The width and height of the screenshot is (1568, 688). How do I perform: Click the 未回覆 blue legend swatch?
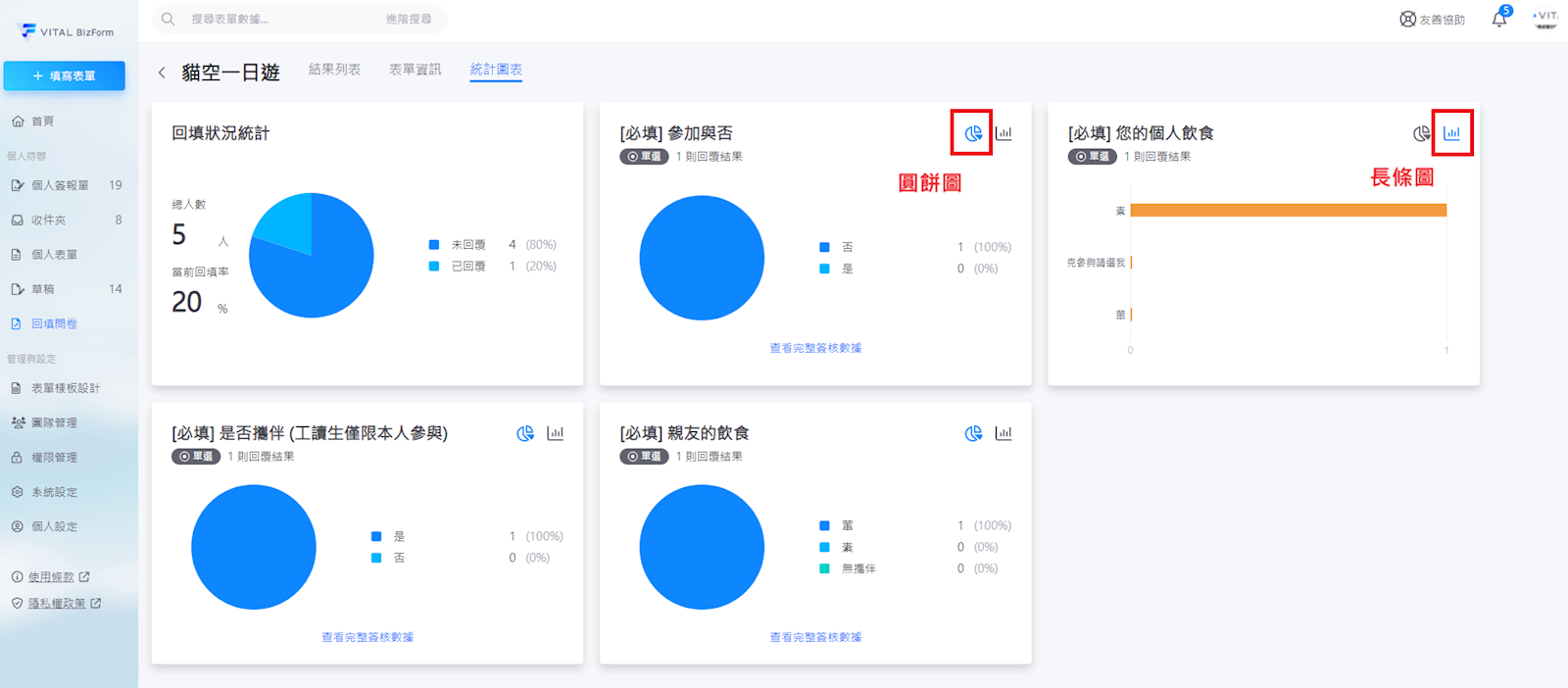(x=434, y=245)
